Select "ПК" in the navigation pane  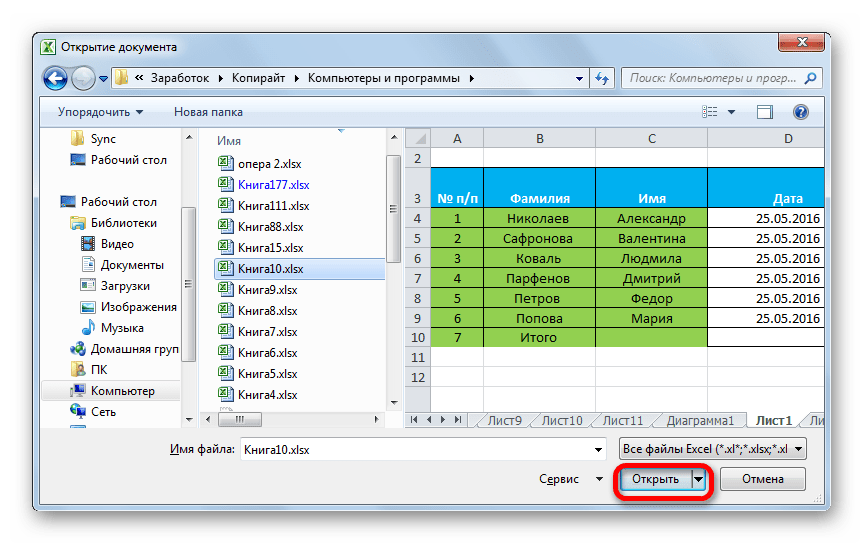[89, 369]
